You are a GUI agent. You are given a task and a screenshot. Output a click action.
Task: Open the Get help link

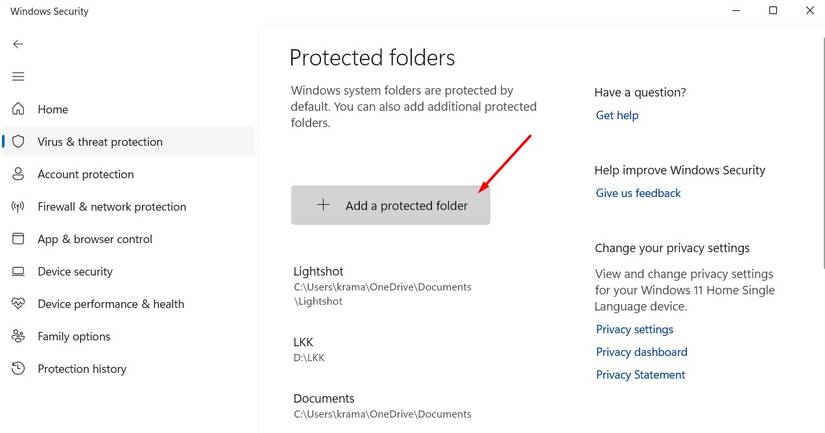tap(617, 115)
